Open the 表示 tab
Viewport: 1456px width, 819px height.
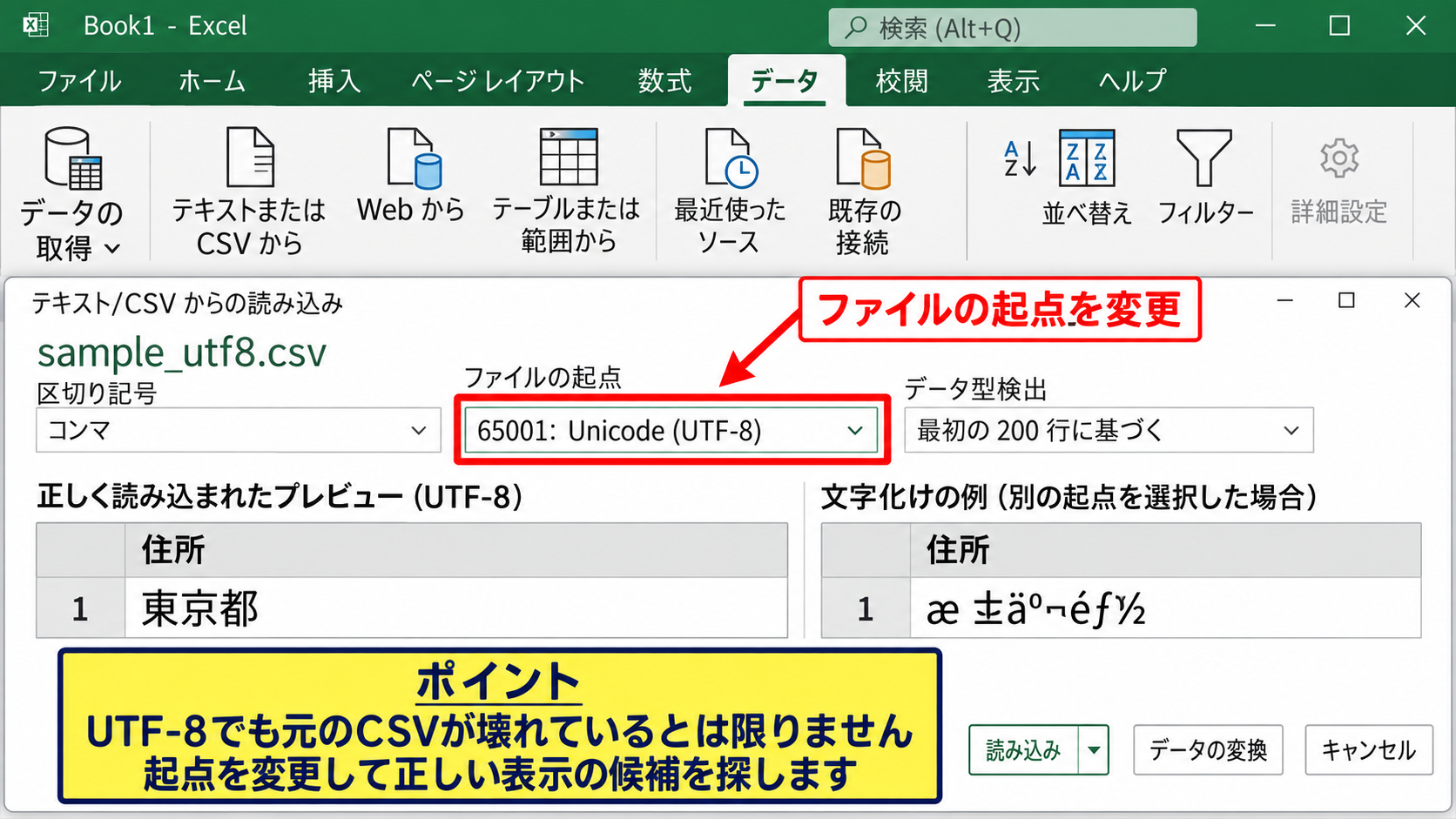point(1014,81)
